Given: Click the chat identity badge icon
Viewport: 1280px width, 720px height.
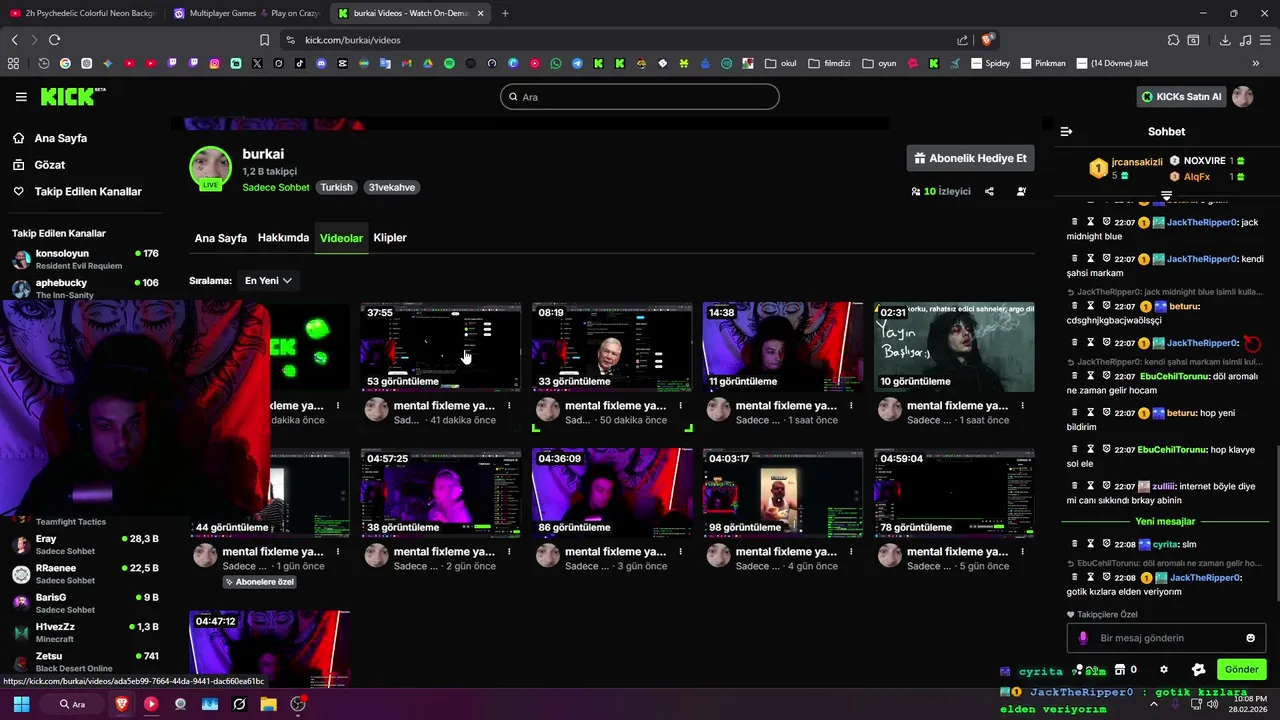Looking at the screenshot, I should [1199, 669].
